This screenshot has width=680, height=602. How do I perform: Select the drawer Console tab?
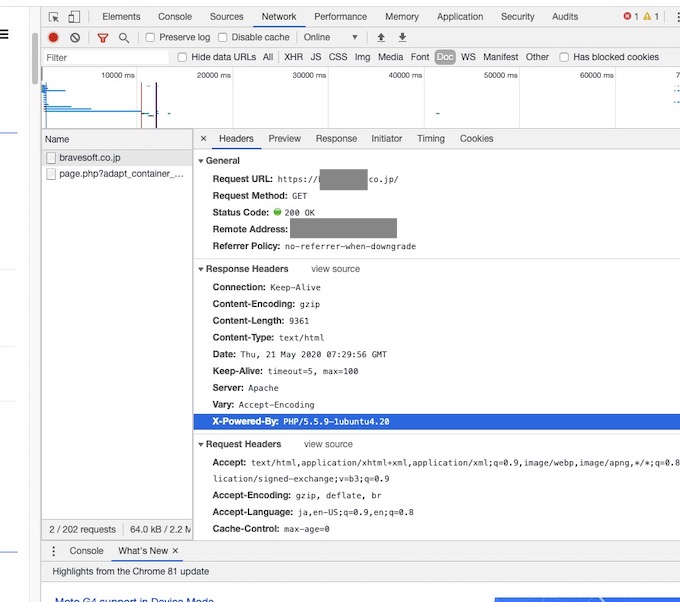(x=86, y=551)
